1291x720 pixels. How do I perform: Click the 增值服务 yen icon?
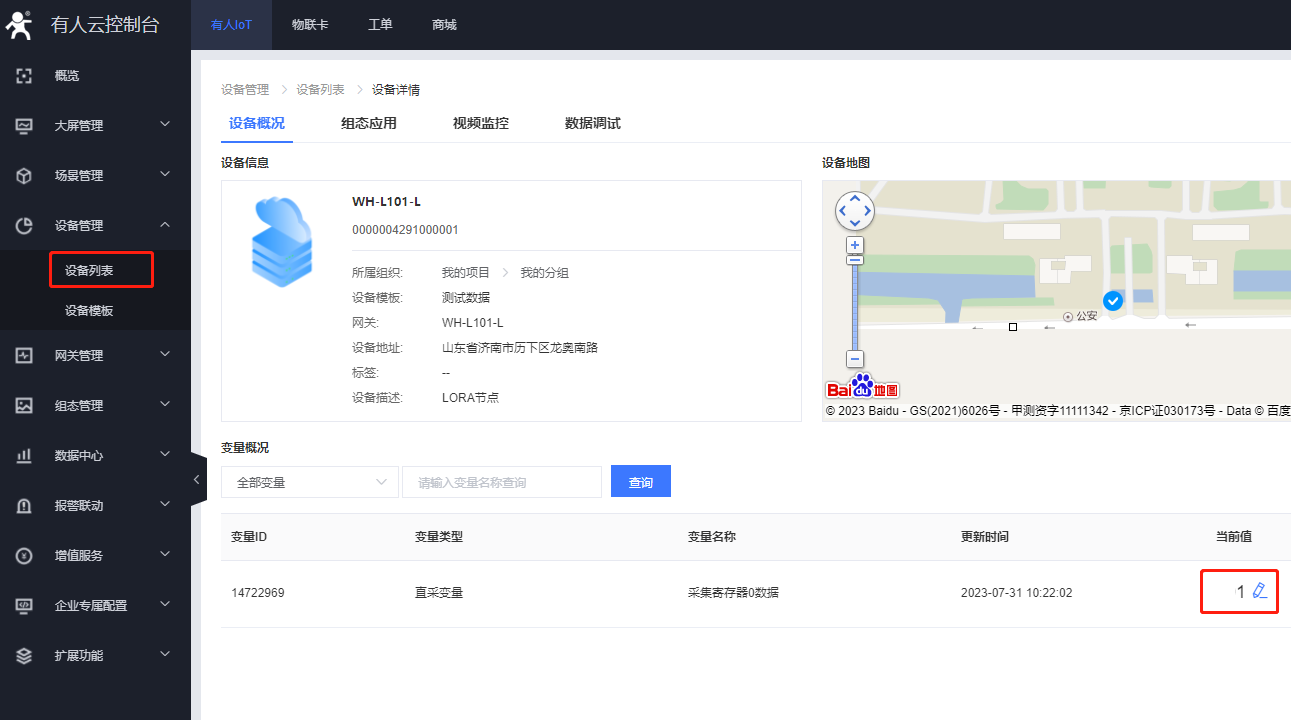click(x=25, y=555)
